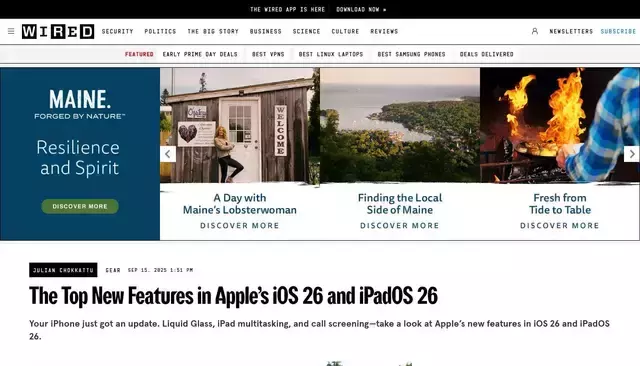
Task: Click the Resilience and Spirit heading
Action: [78, 158]
